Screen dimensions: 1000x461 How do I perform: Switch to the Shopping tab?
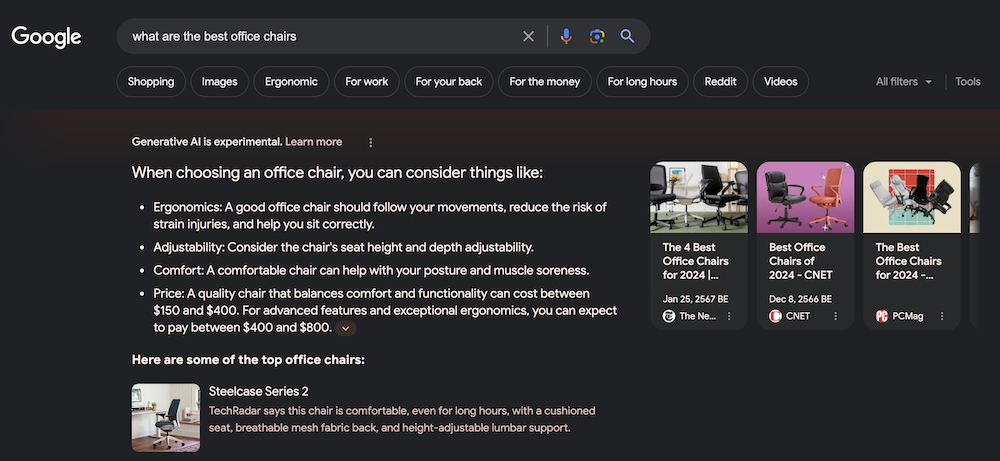[x=151, y=82]
